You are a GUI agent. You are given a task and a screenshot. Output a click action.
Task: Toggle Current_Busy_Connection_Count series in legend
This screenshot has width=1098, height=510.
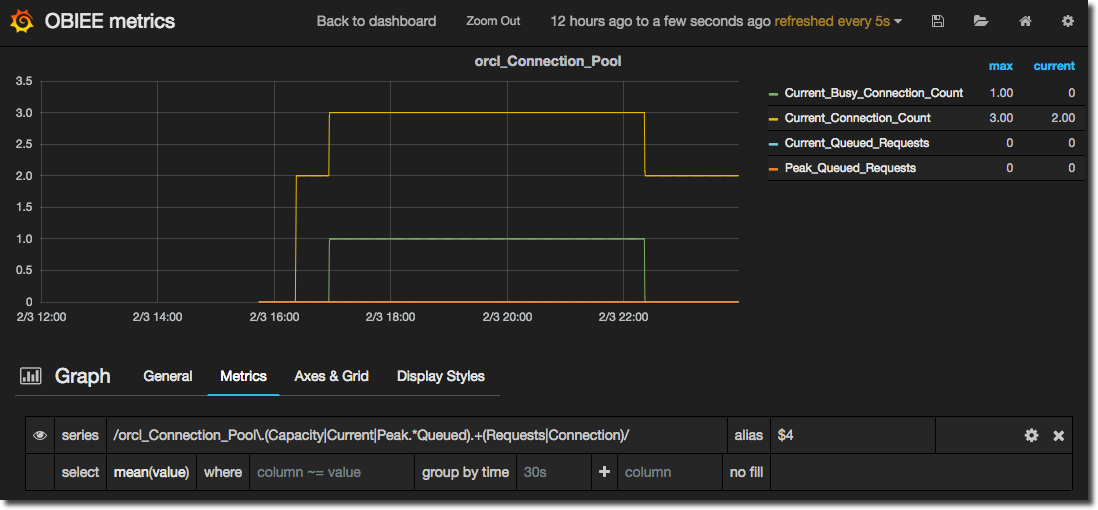coord(873,93)
